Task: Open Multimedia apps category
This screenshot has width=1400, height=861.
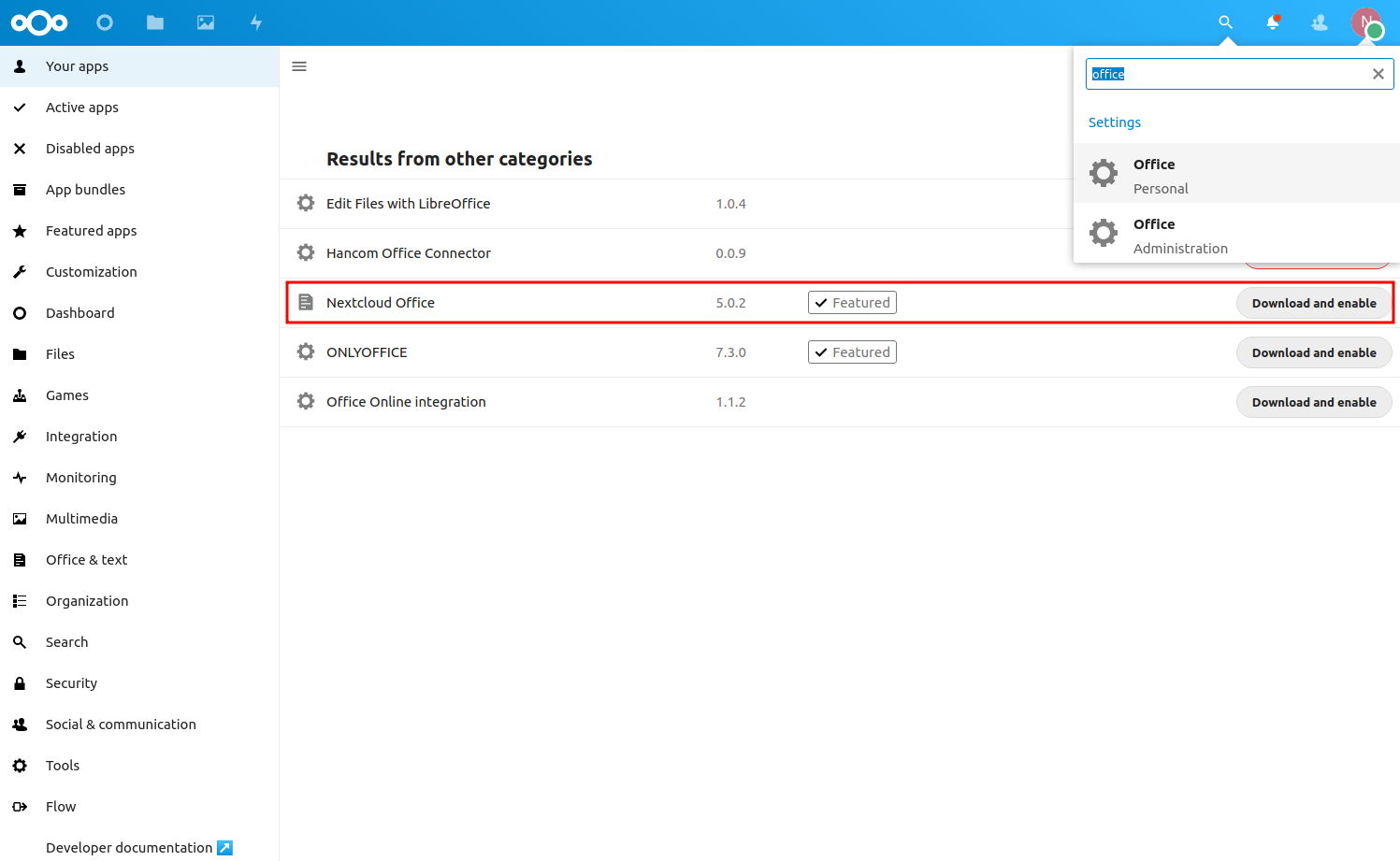Action: (139, 519)
